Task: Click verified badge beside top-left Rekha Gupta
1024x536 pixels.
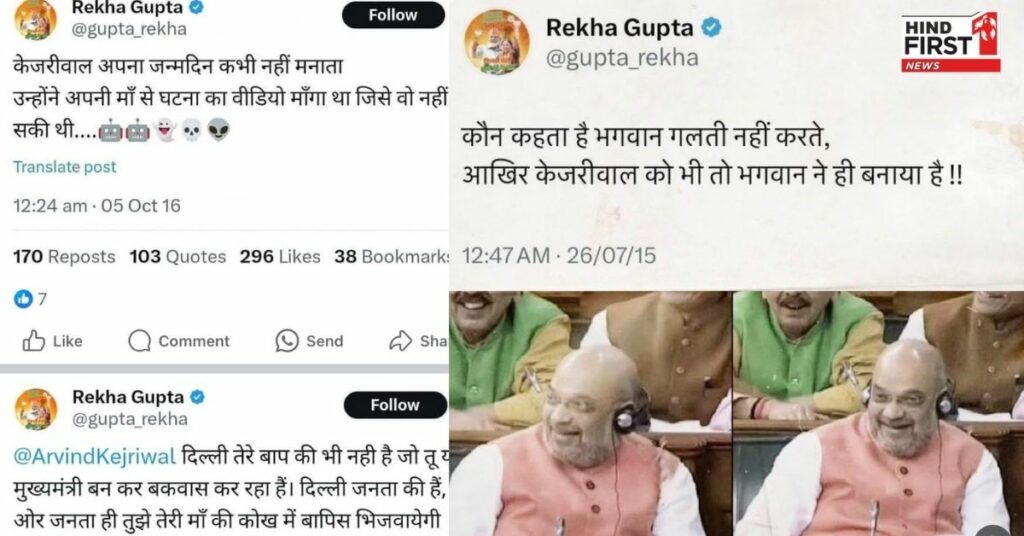Action: 196,7
